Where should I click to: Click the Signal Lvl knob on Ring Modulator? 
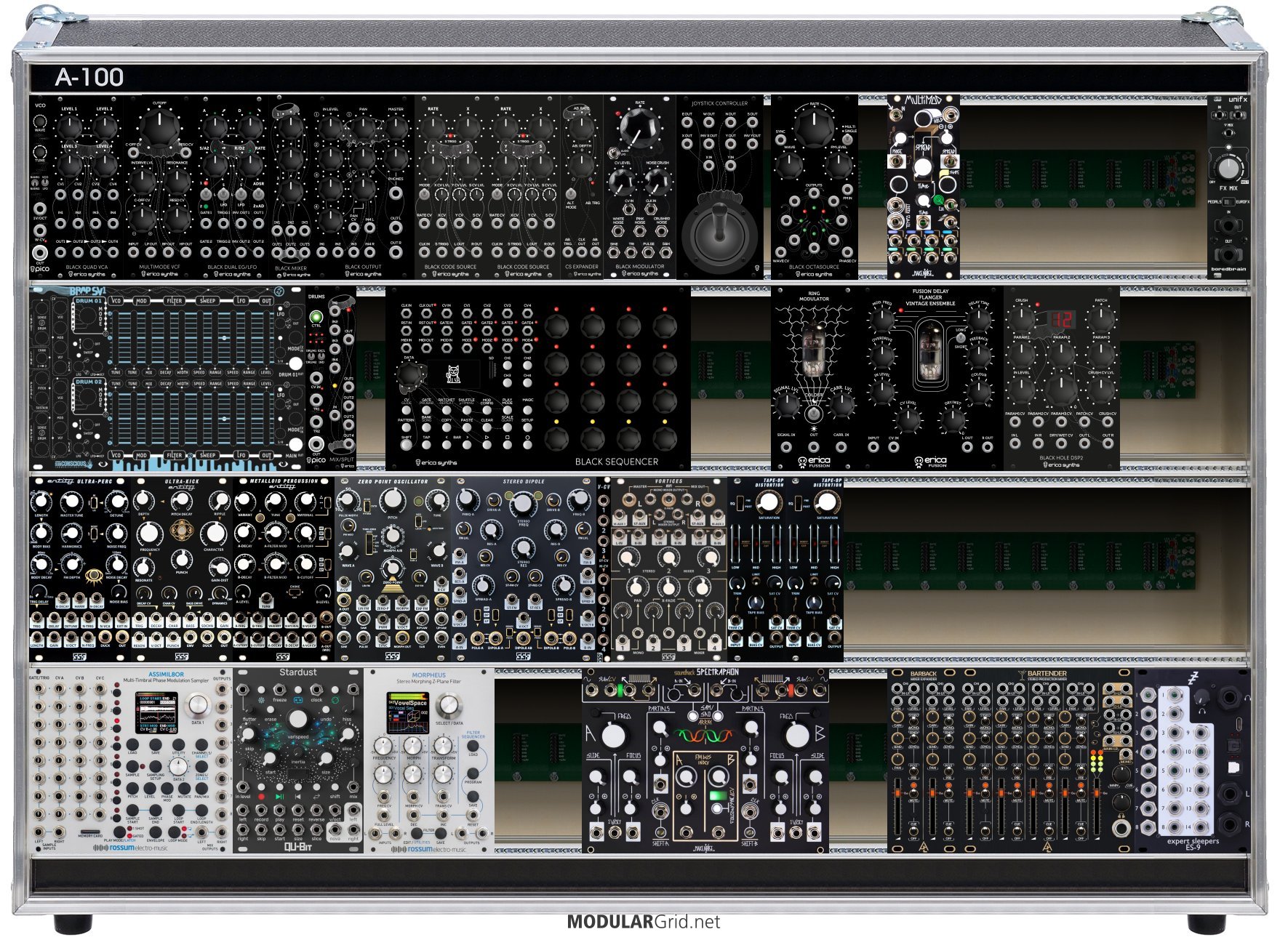[x=787, y=404]
